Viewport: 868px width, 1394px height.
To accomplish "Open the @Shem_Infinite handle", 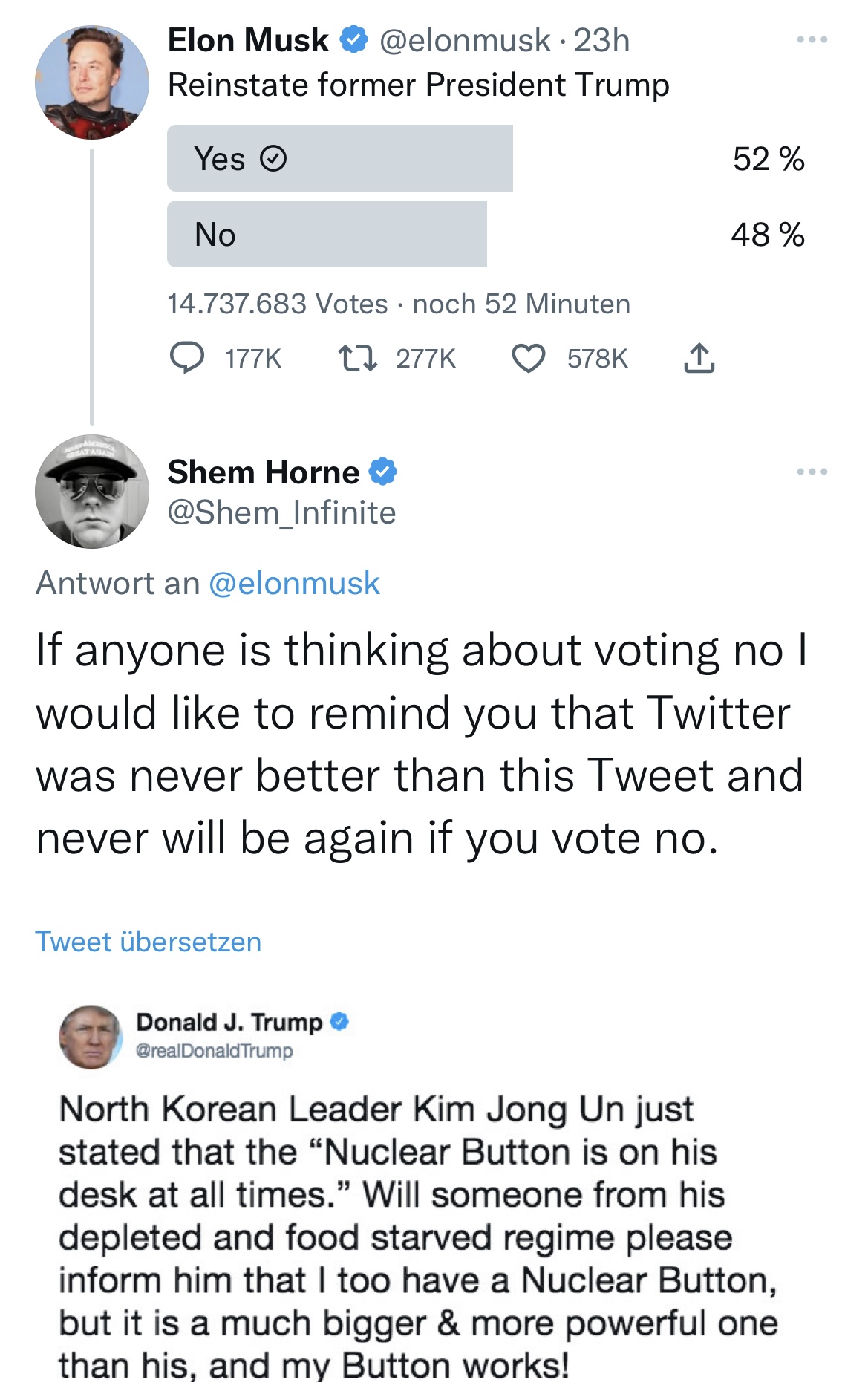I will tap(281, 512).
